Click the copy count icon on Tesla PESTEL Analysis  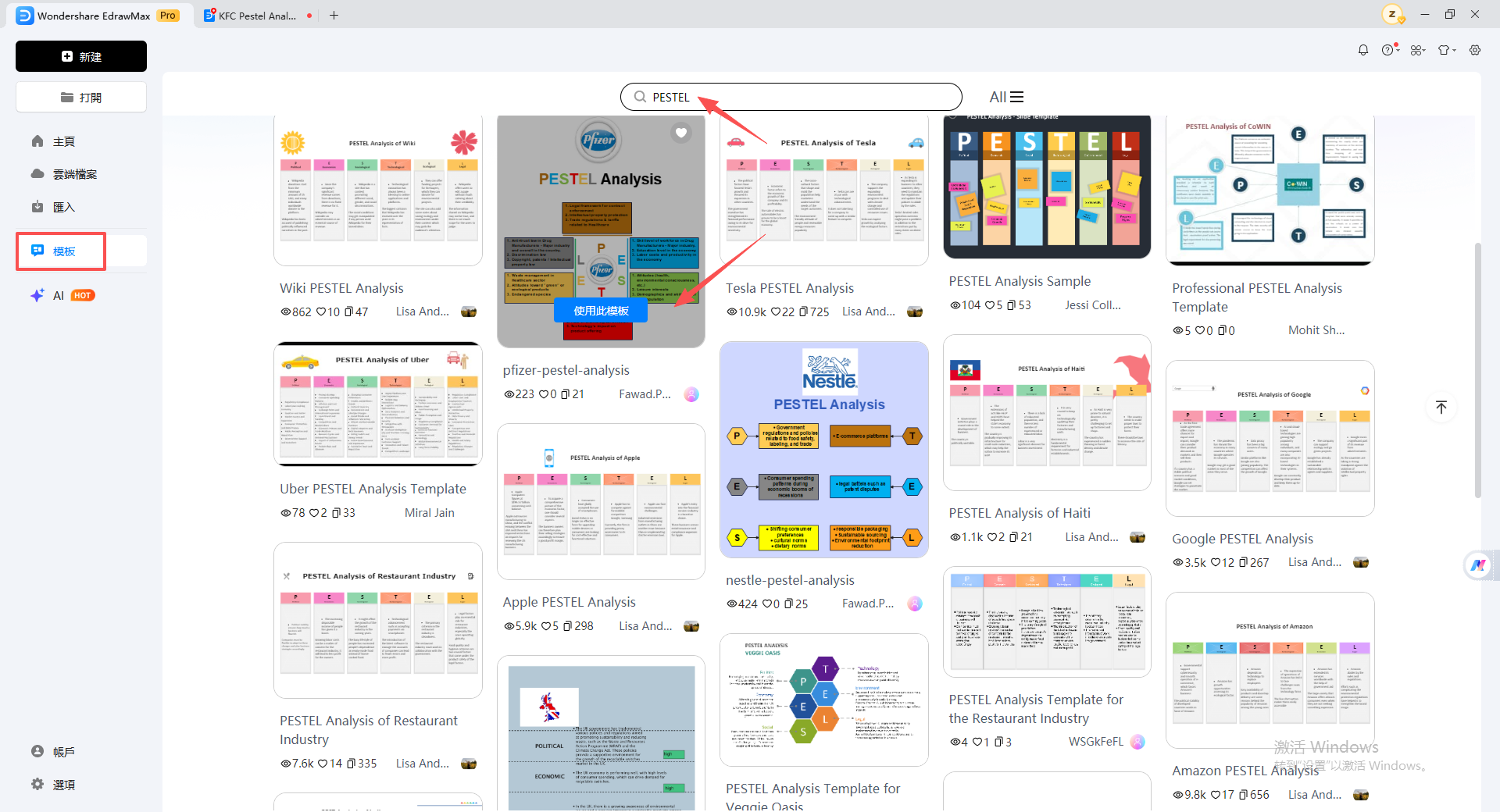(803, 312)
